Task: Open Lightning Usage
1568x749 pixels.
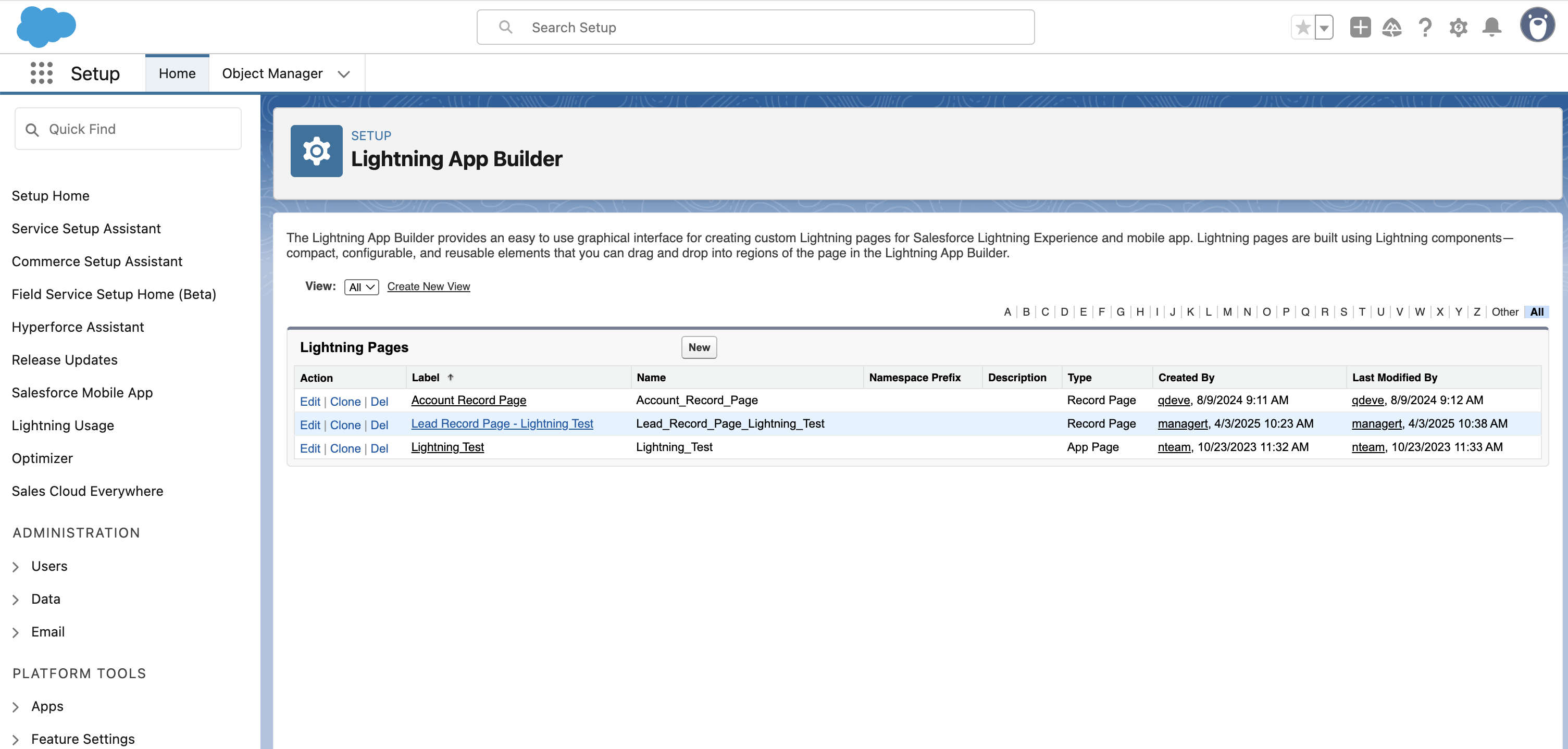Action: (63, 426)
